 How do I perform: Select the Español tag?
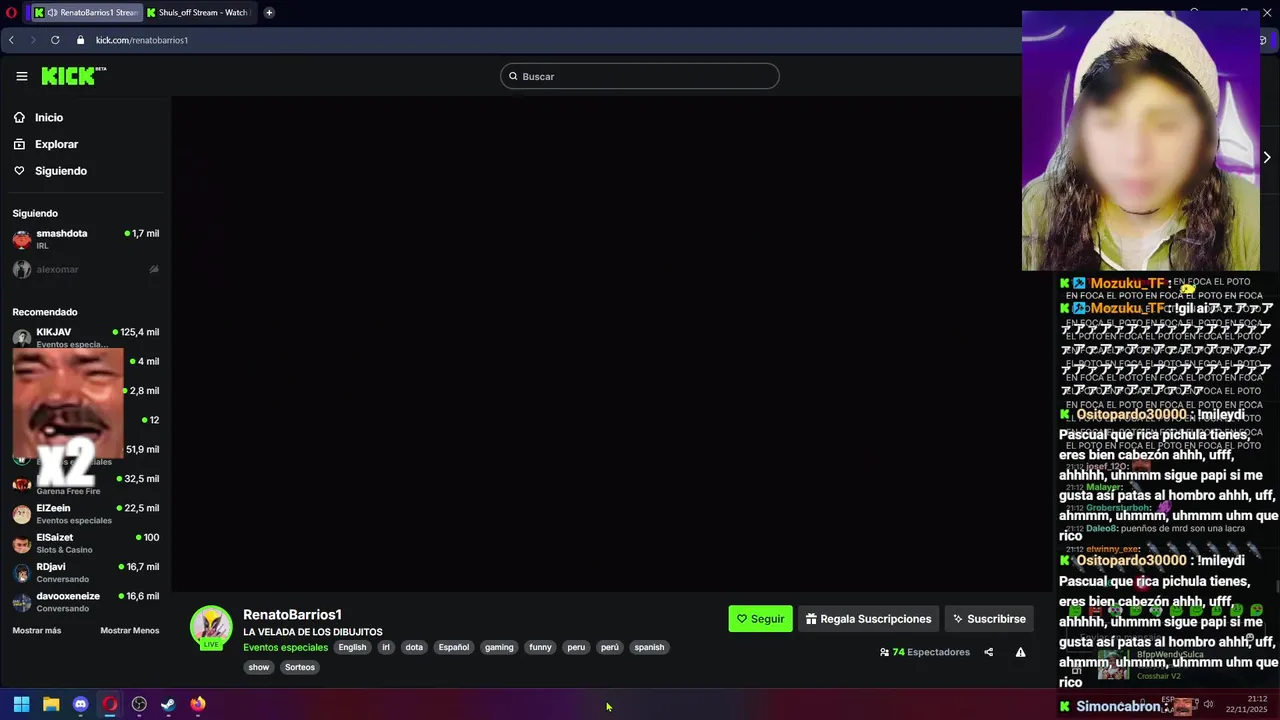453,647
